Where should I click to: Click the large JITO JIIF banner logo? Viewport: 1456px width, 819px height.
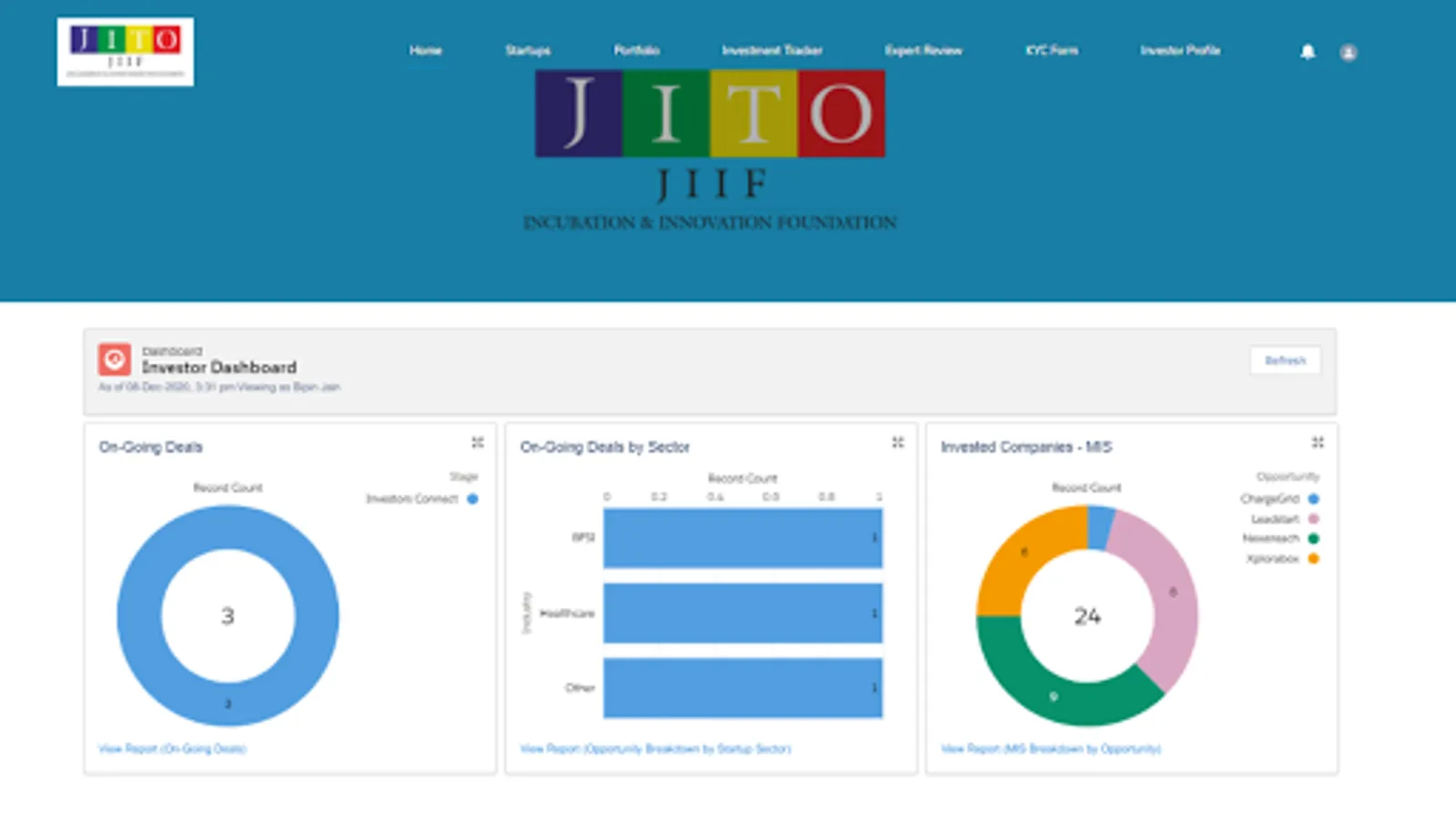[710, 151]
